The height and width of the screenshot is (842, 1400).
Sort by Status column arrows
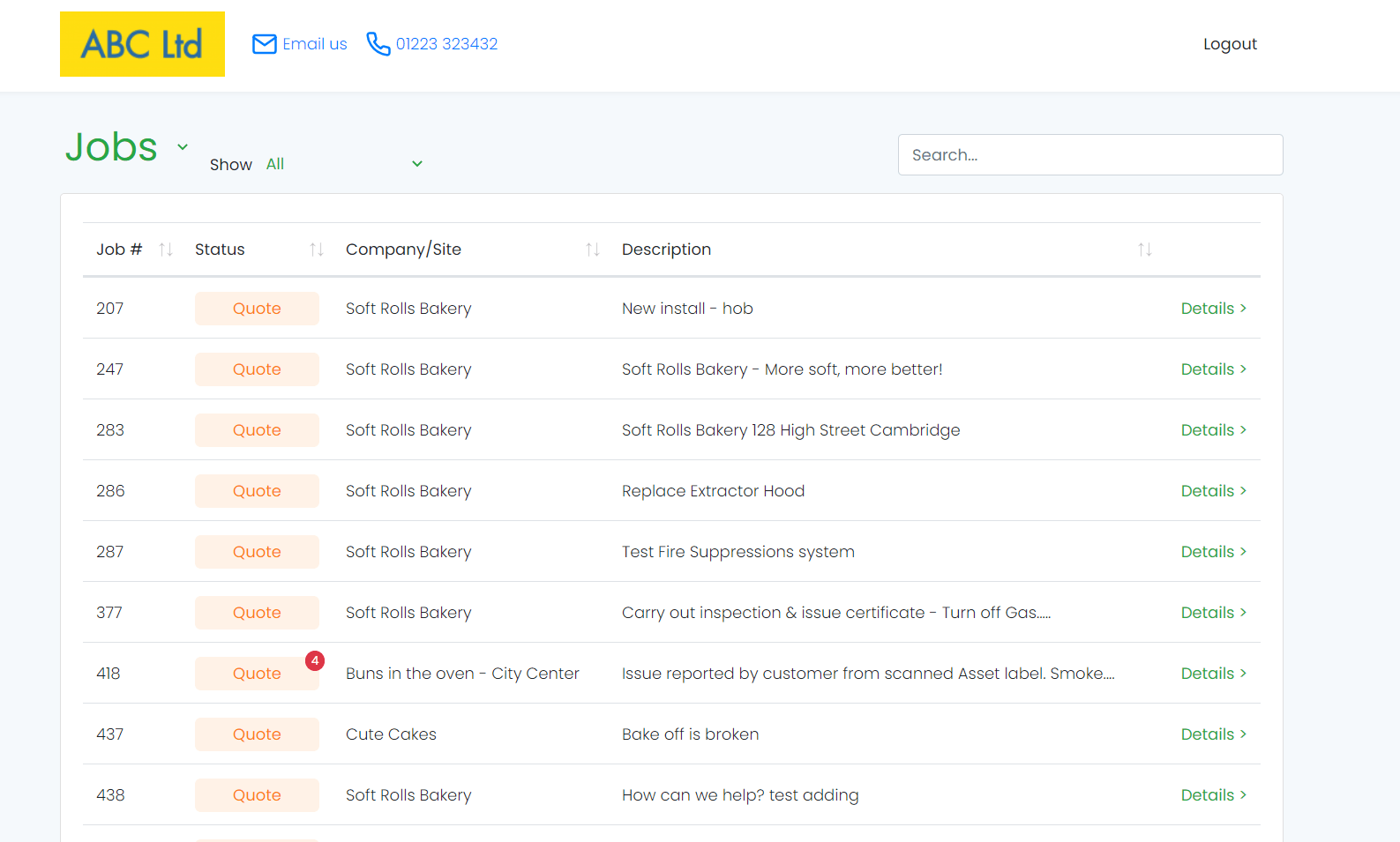tap(317, 250)
